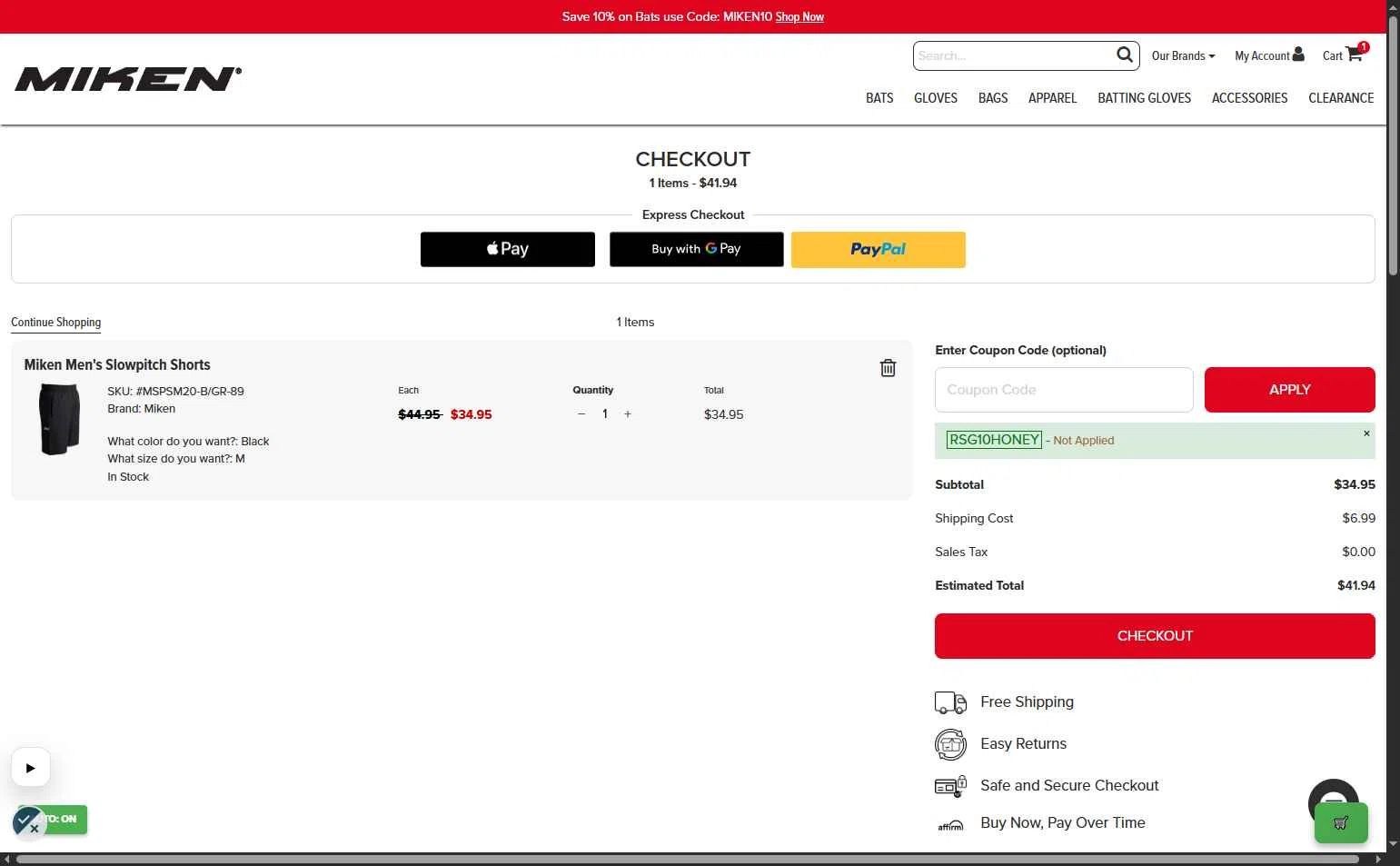Click the black shorts product thumbnail
Screen dimensions: 1400x866
click(60, 419)
